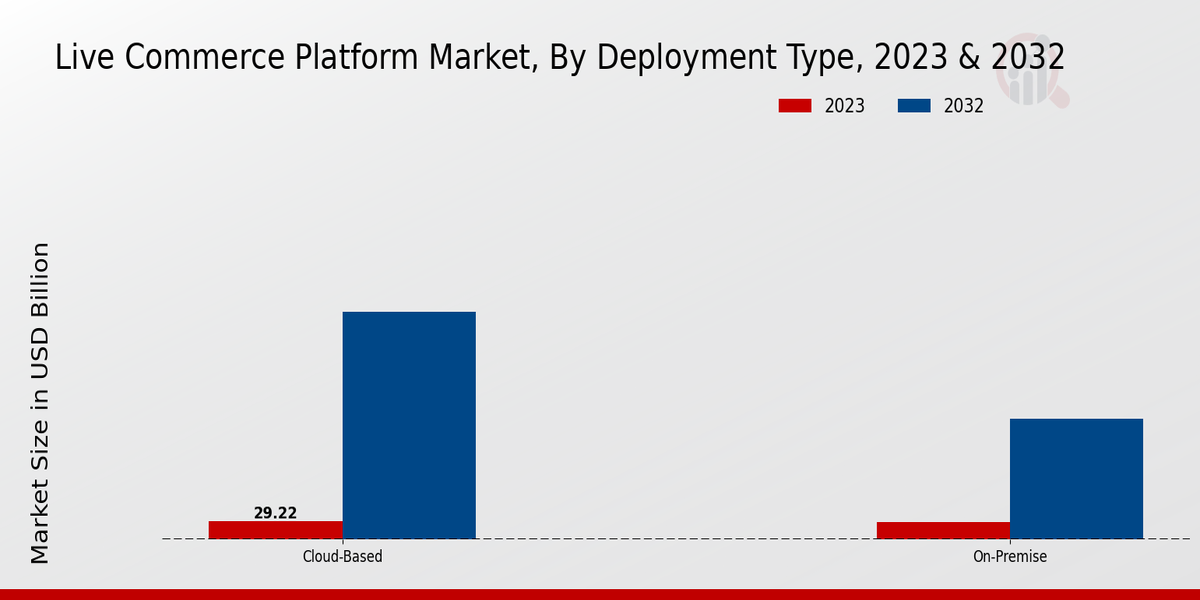This screenshot has width=1200, height=600.
Task: Click the 29.22 data value label
Action: [275, 513]
